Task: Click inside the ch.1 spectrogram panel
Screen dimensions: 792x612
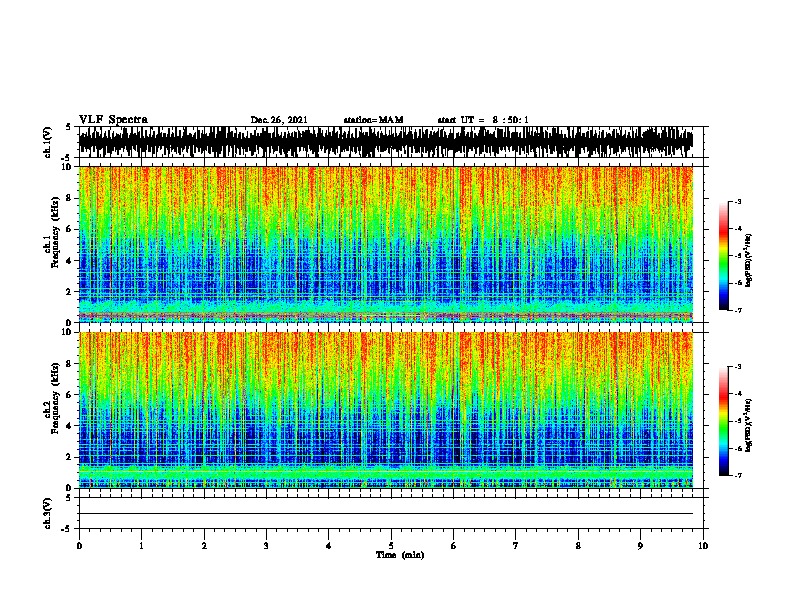Action: coord(386,244)
